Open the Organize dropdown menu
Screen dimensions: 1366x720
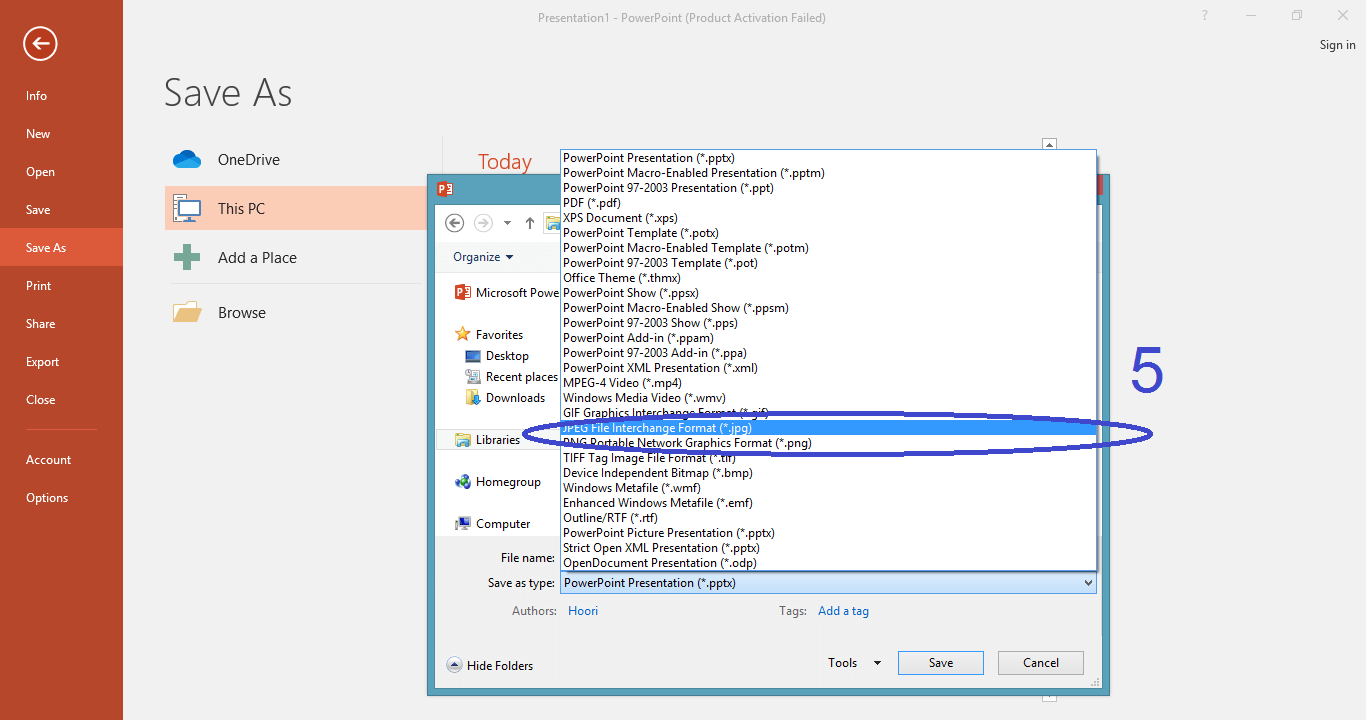point(483,257)
